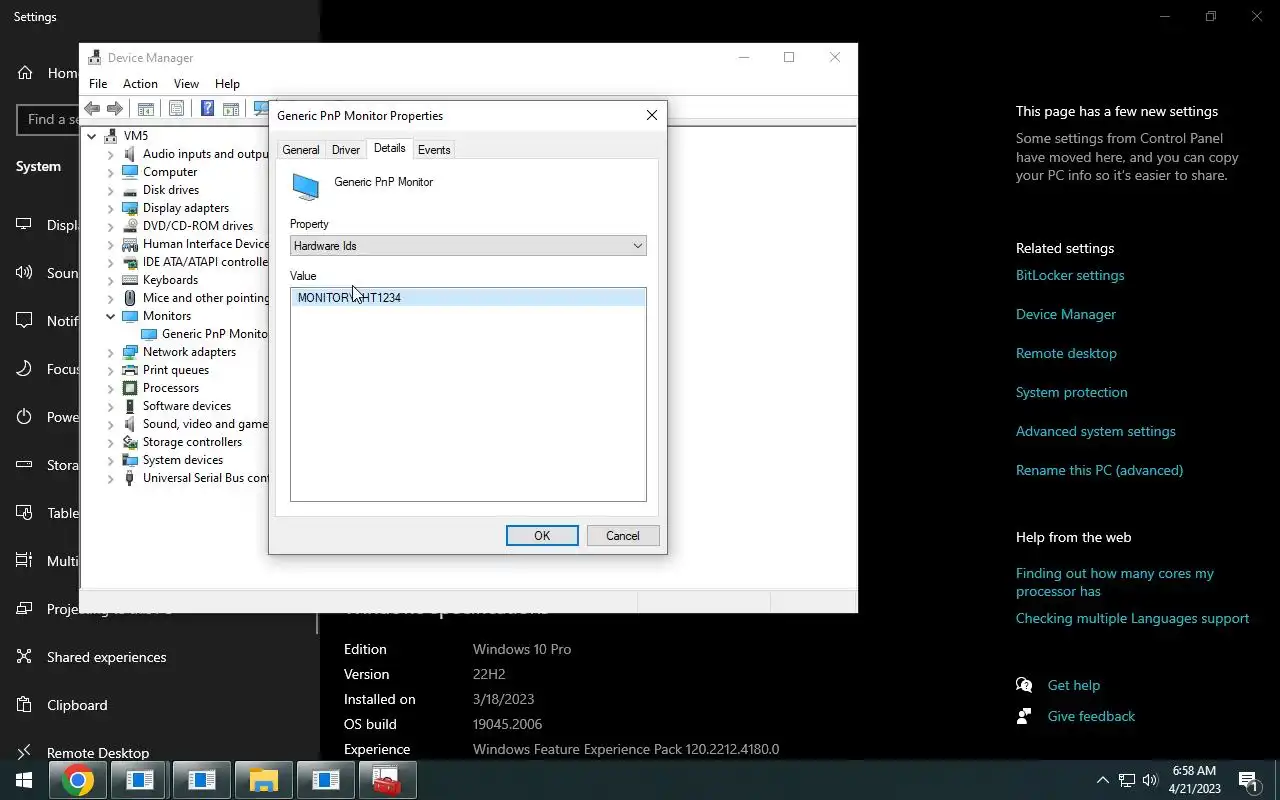Click the Shared experiences icon in Settings
1280x800 pixels.
click(25, 657)
